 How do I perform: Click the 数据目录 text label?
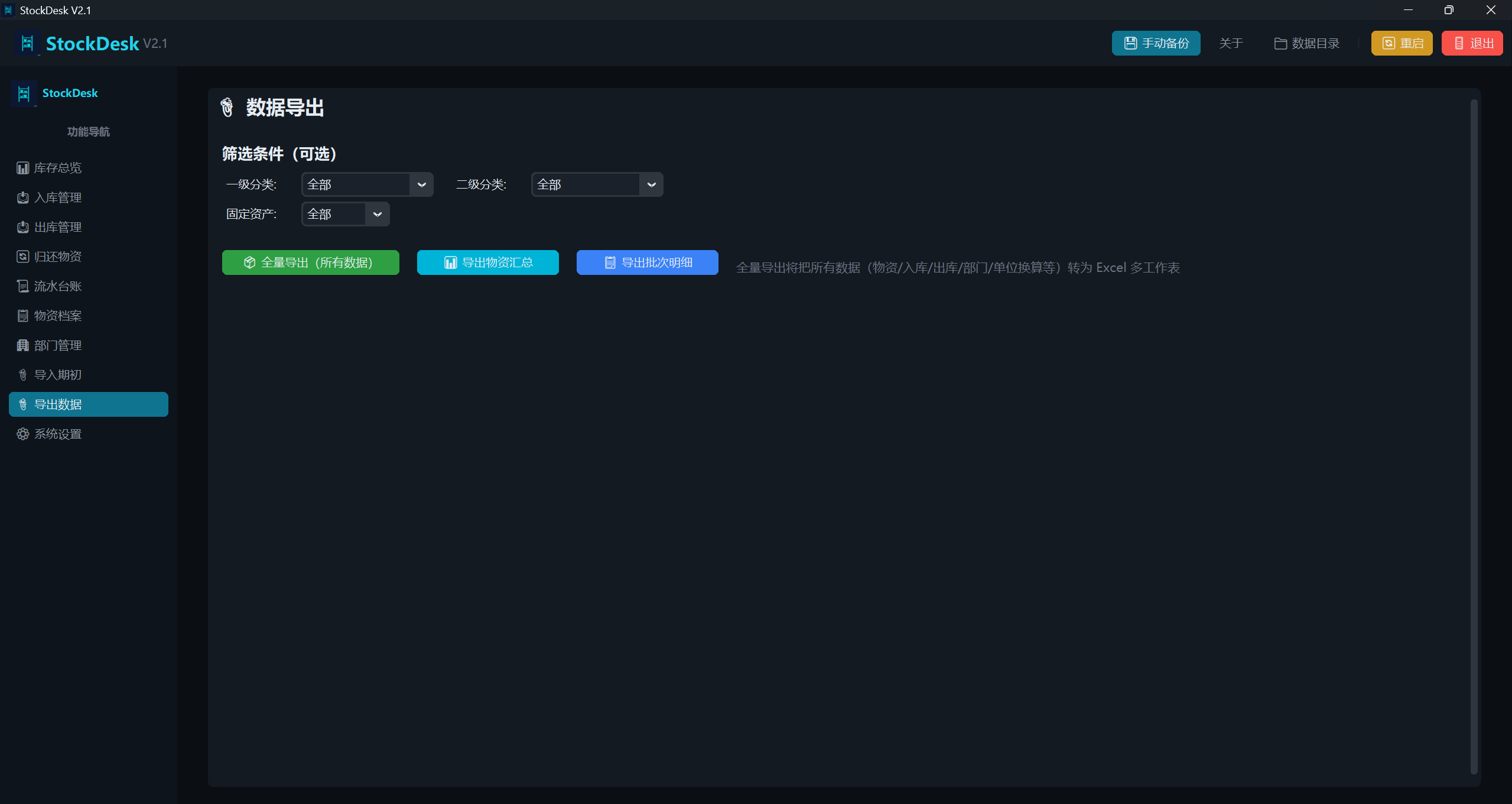pos(1315,43)
